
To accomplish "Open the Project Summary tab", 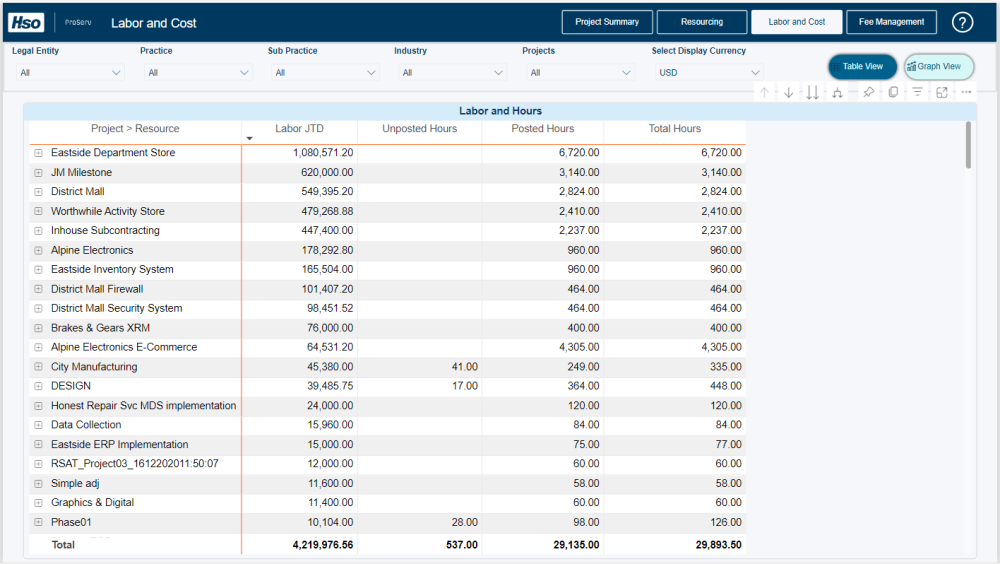I will coord(607,22).
